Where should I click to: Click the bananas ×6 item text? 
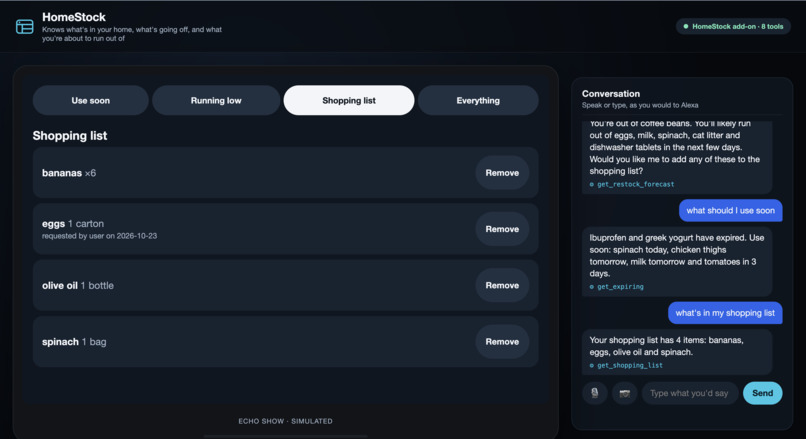tap(69, 173)
